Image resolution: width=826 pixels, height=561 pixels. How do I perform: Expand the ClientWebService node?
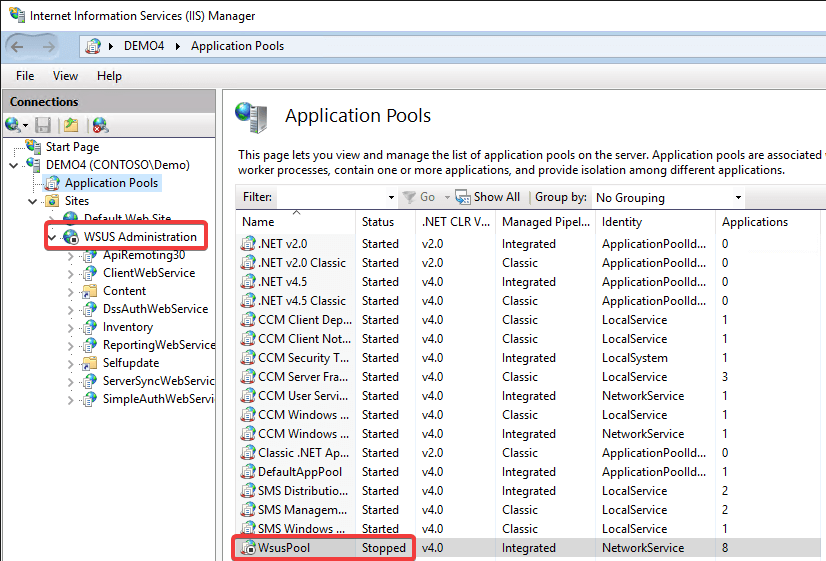tap(71, 274)
